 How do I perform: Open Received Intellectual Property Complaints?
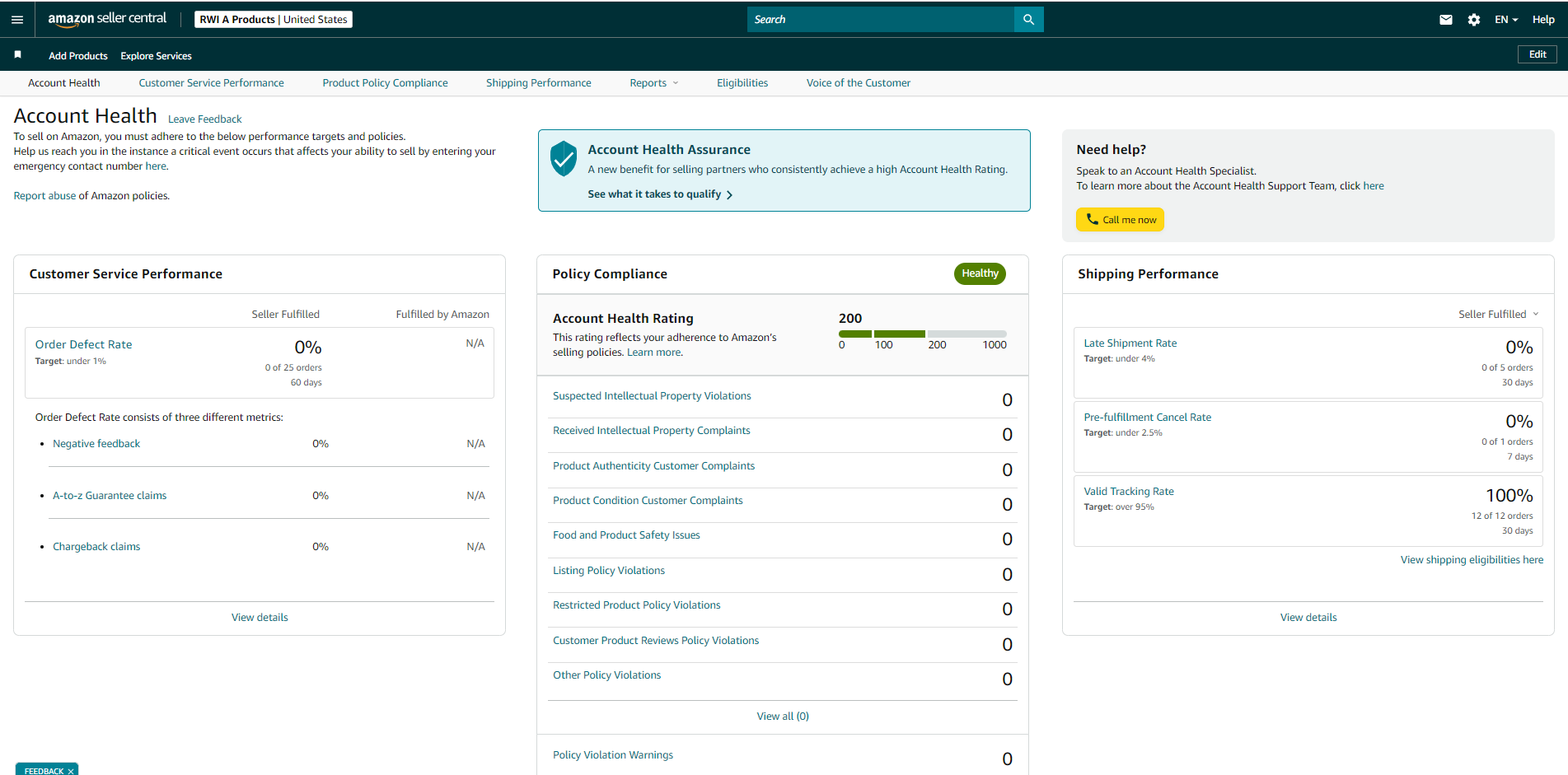click(x=652, y=431)
